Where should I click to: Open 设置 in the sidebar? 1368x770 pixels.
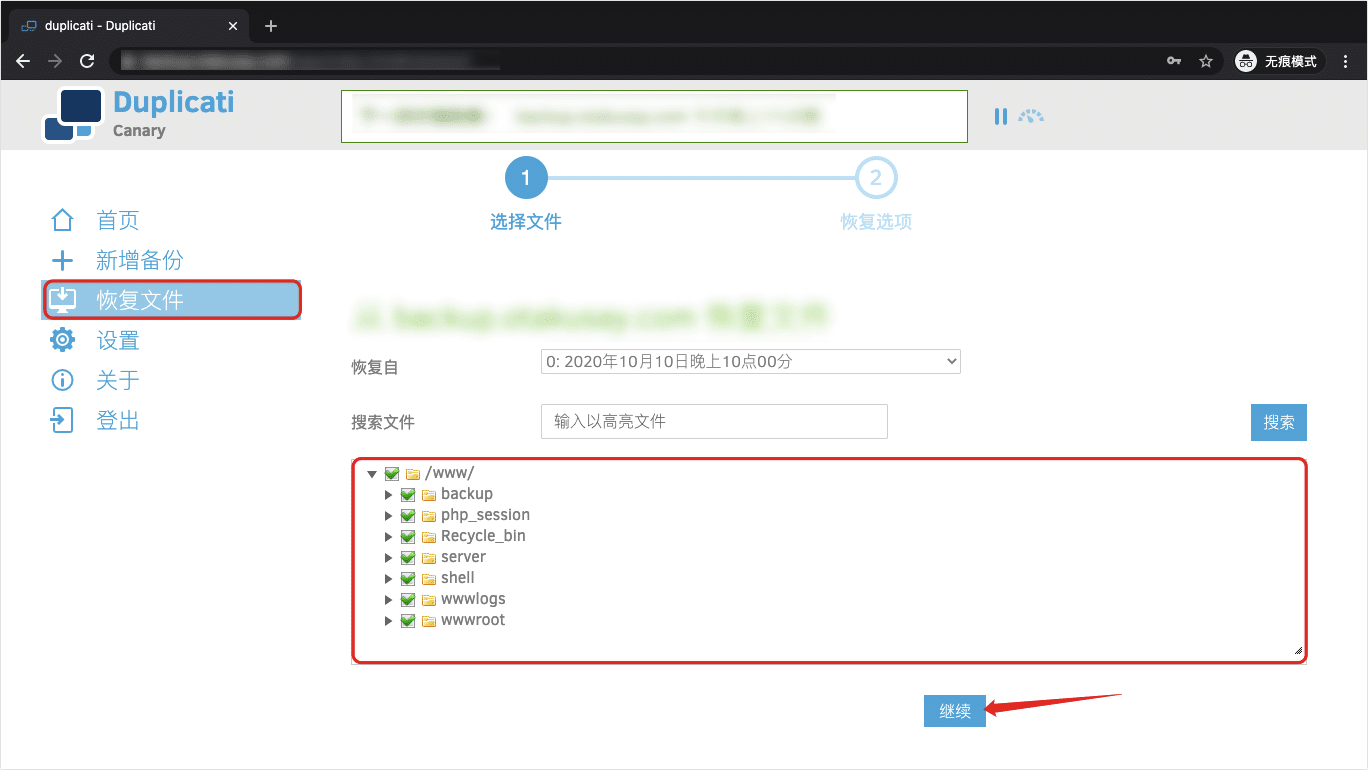pos(118,340)
